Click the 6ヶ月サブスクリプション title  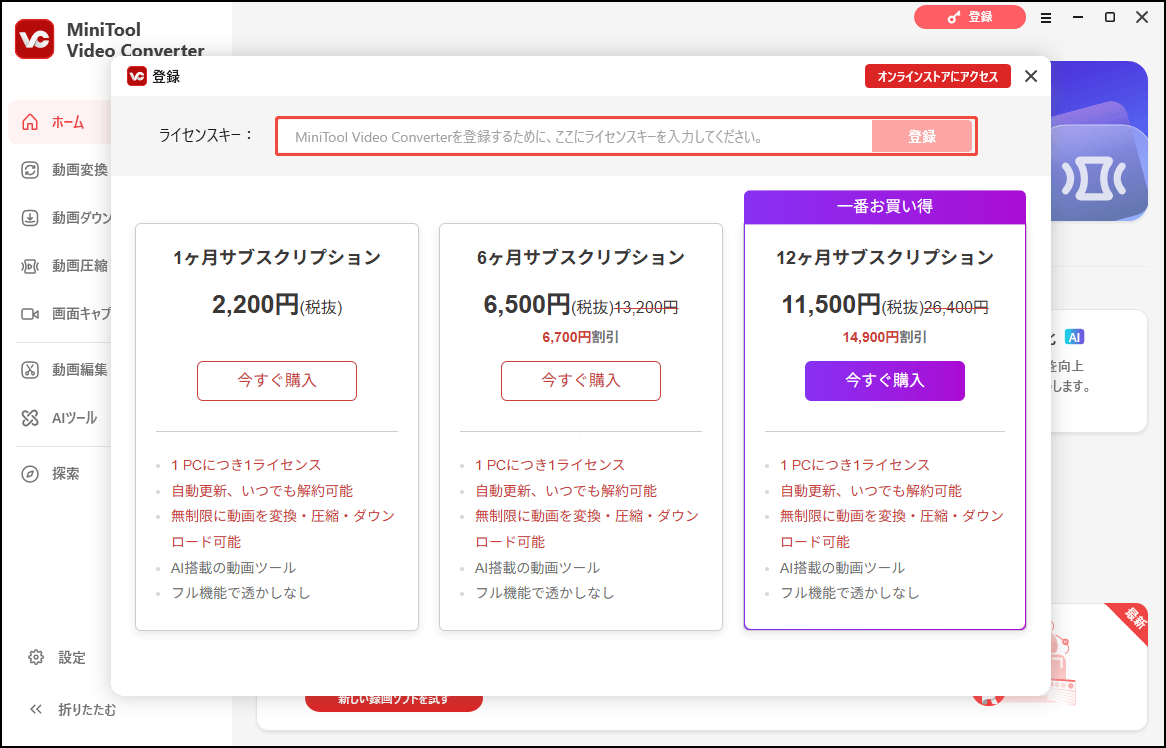[581, 257]
